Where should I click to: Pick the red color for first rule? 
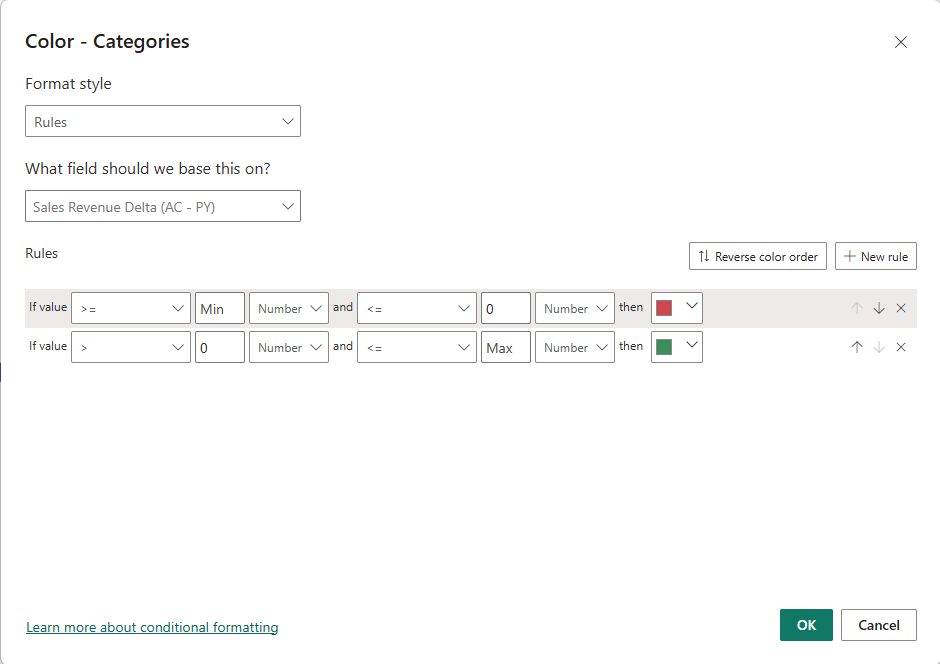676,308
